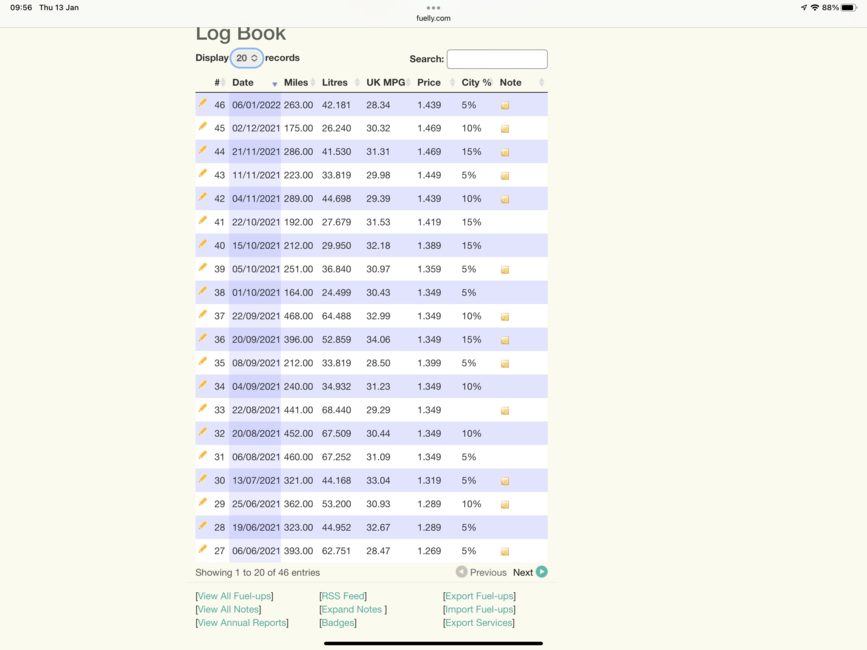This screenshot has width=867, height=650.
Task: Edit fuel-up entry 27 with pencil icon
Action: click(202, 549)
